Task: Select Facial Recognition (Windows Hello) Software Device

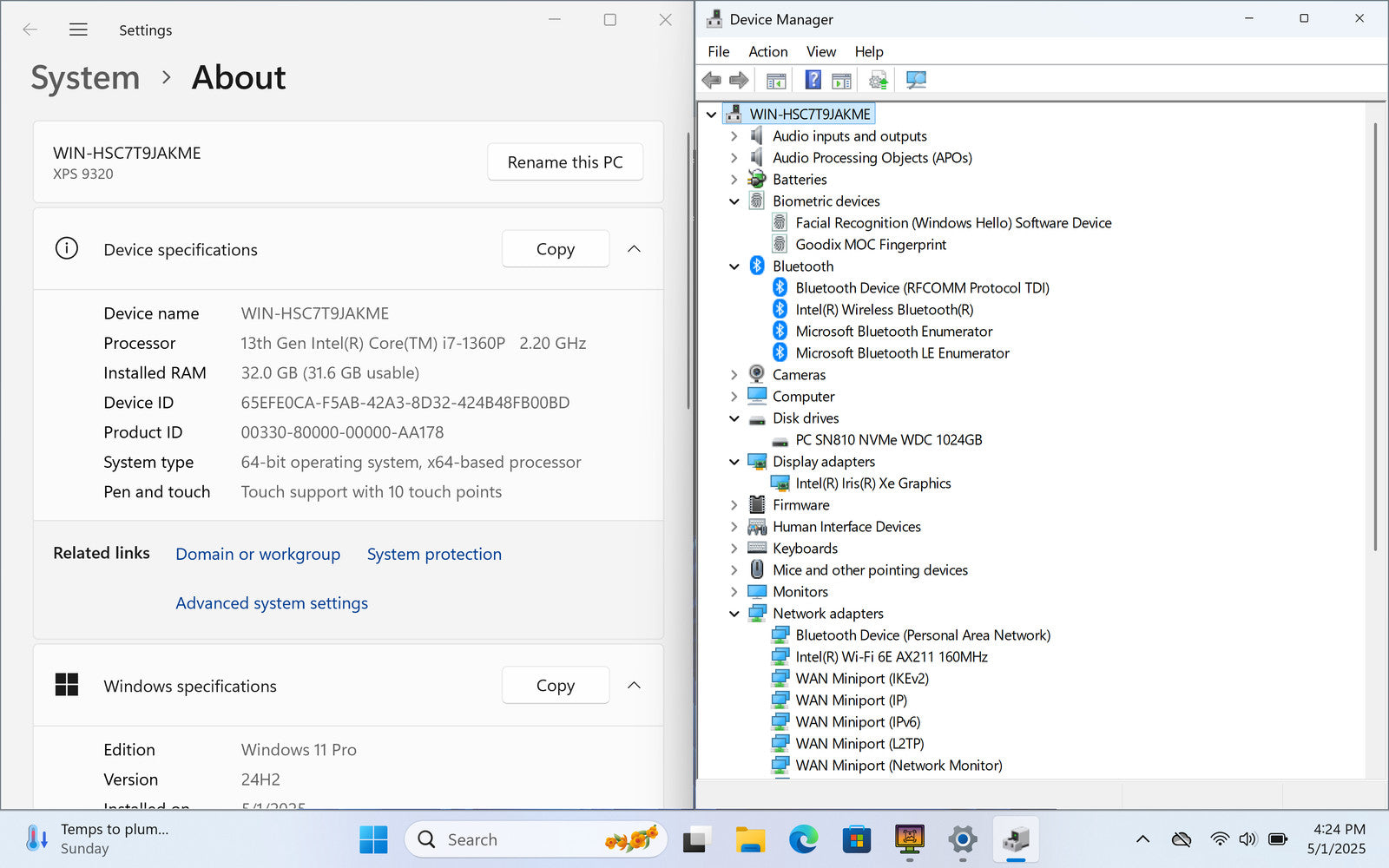Action: coord(953,223)
